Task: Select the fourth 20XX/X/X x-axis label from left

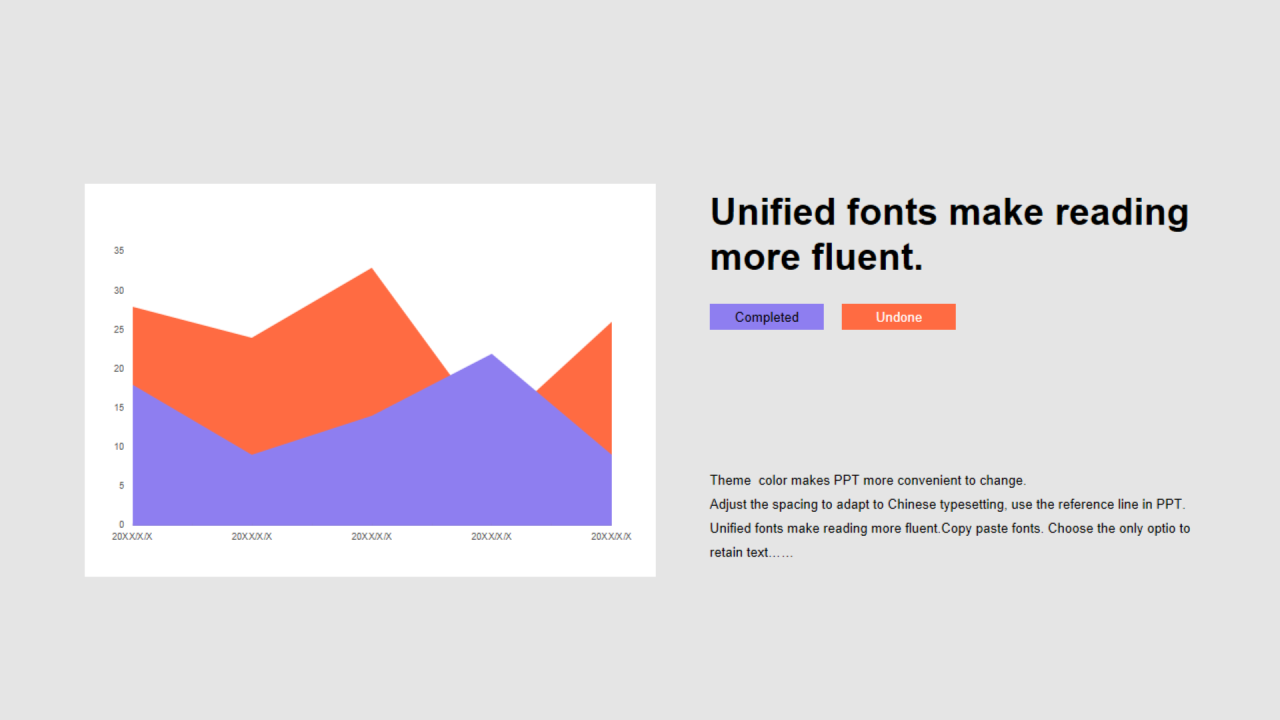Action: tap(491, 537)
